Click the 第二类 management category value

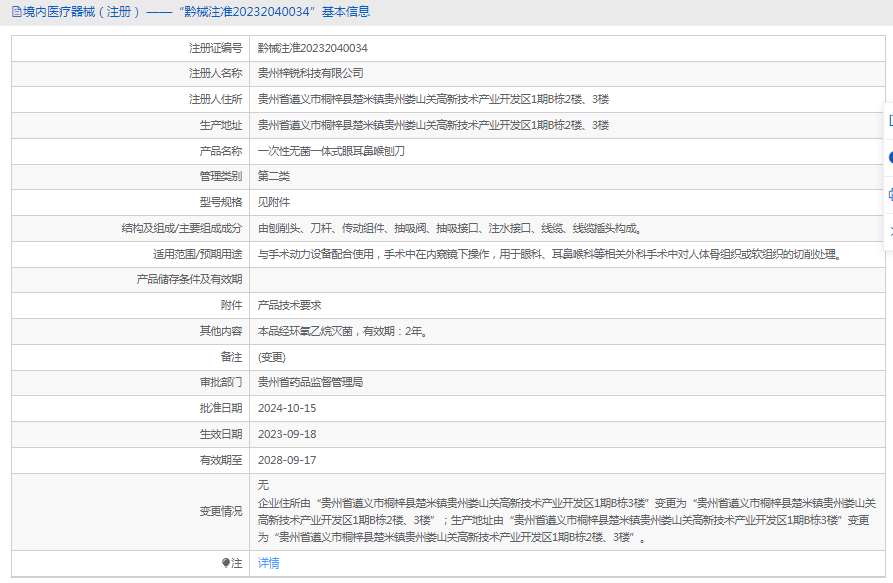[273, 176]
